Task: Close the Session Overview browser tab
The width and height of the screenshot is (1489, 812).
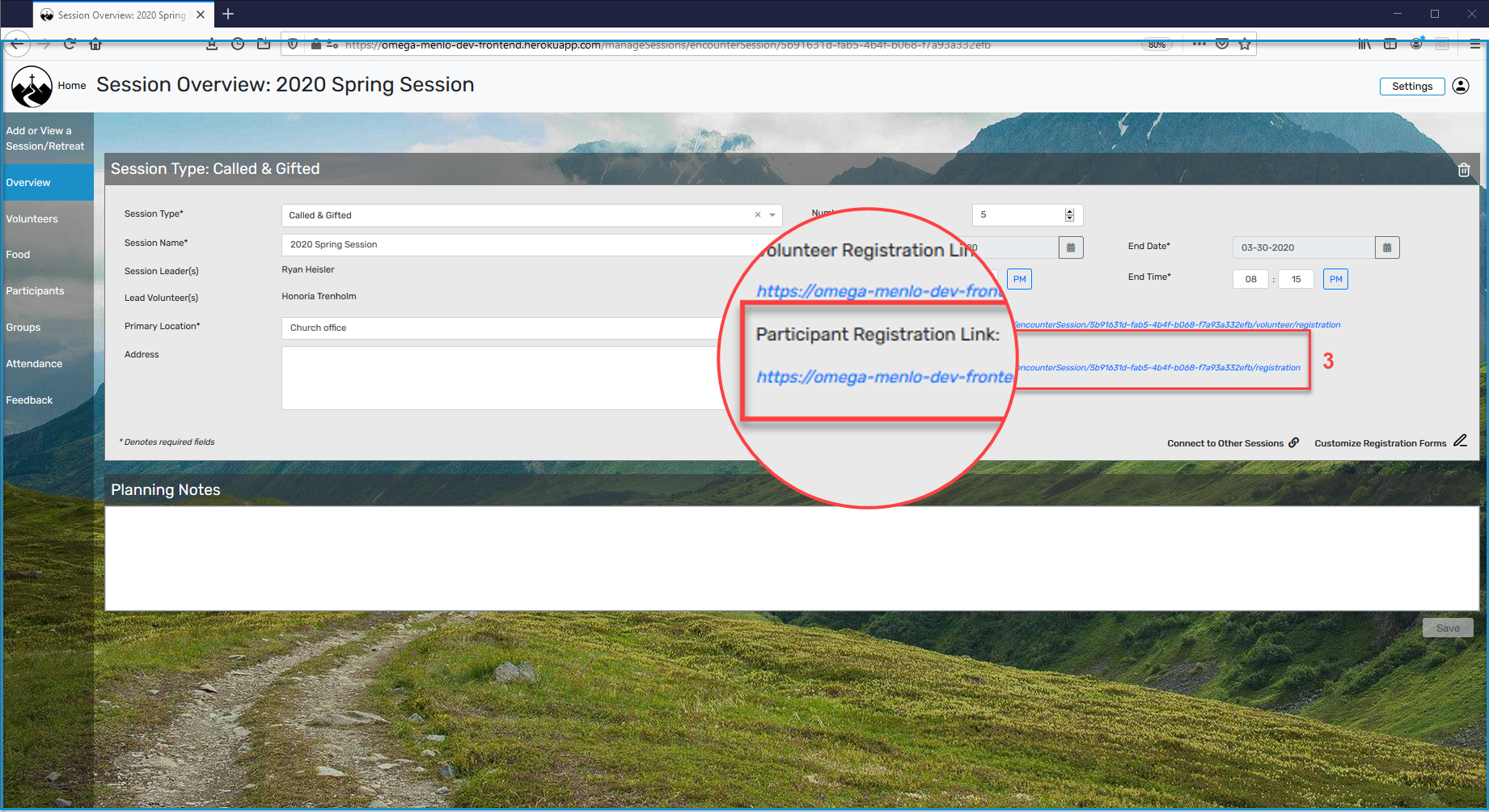Action: 201,15
